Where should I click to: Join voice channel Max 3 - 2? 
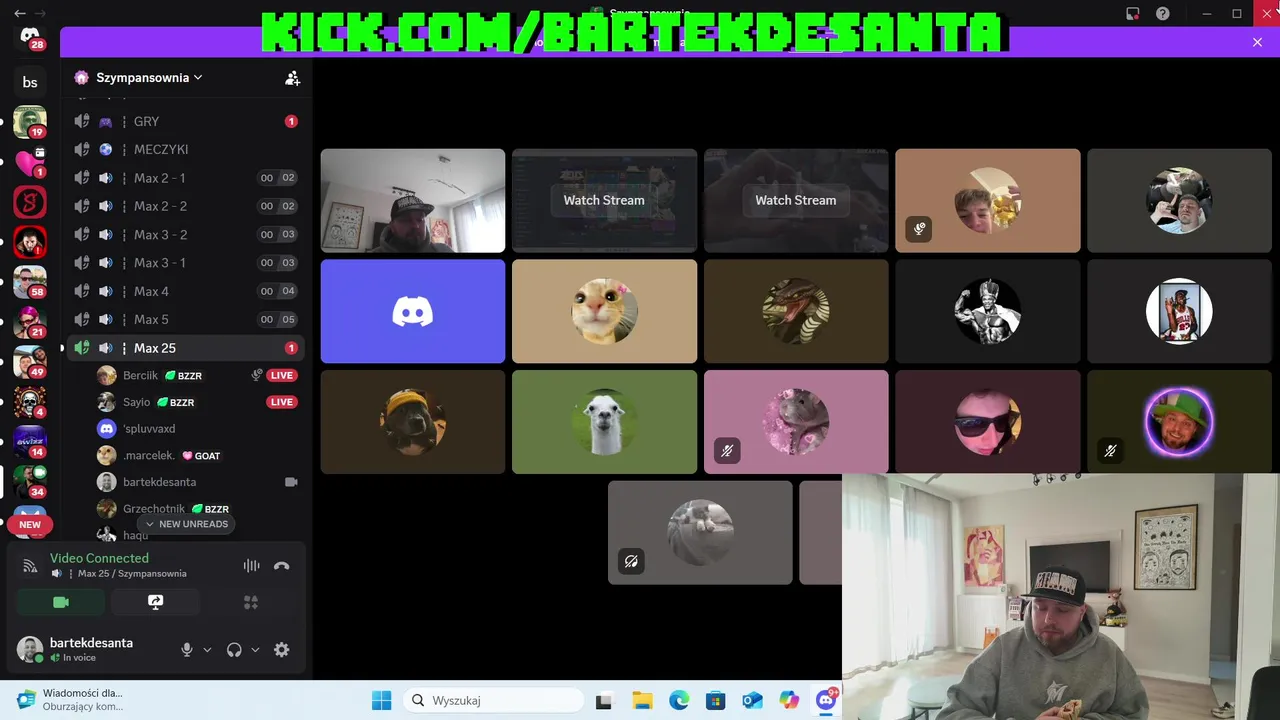coord(185,234)
